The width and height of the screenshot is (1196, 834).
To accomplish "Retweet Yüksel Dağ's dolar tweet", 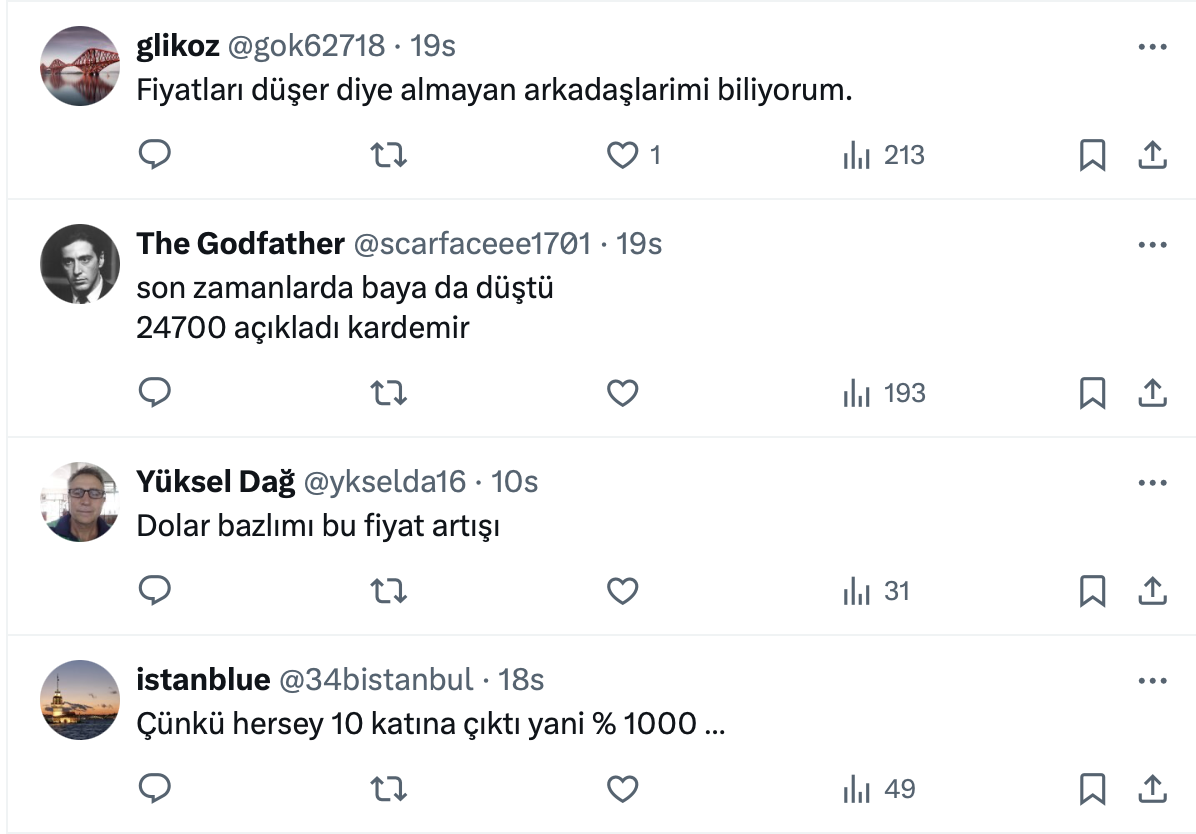I will point(388,591).
